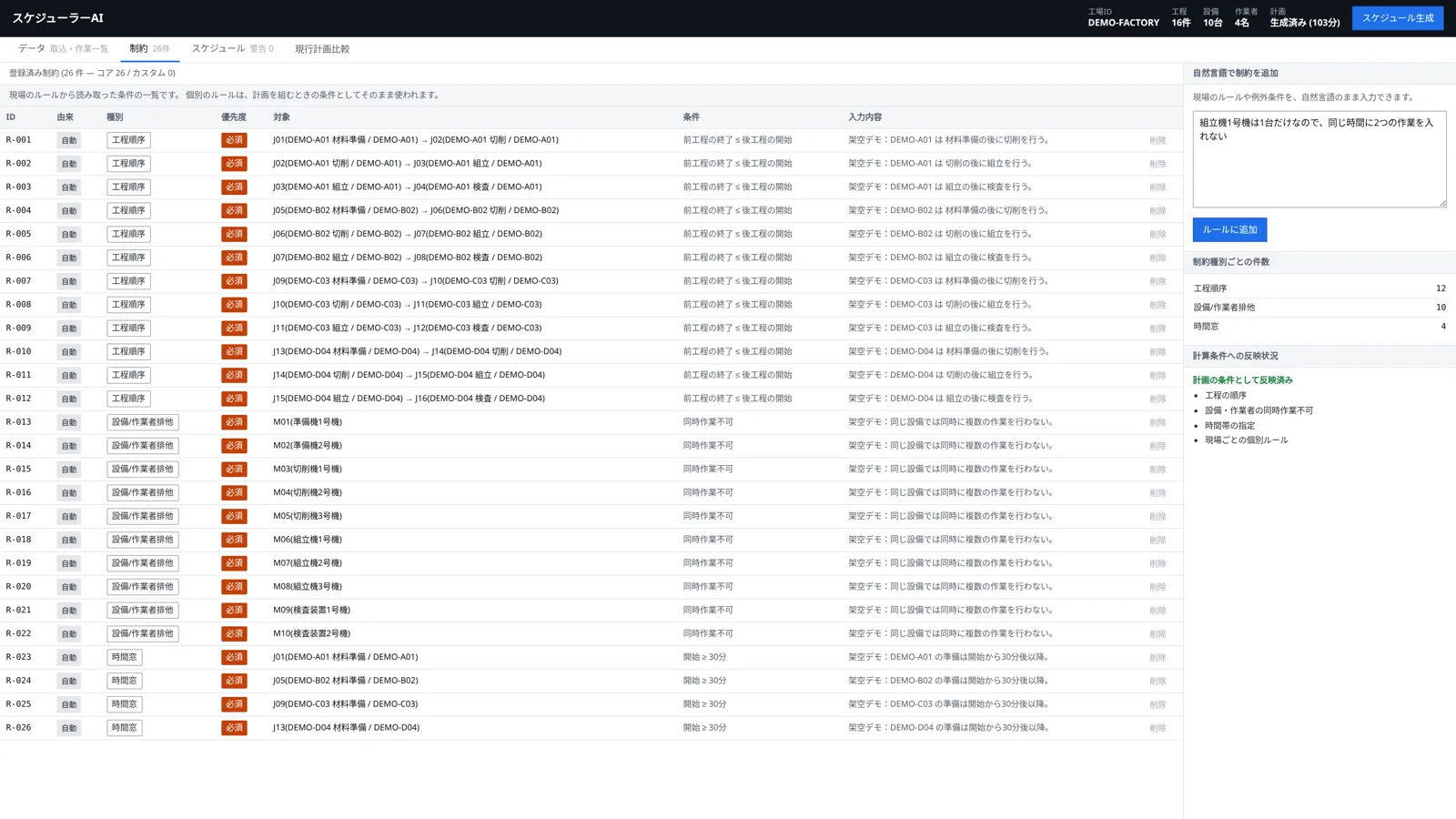Click the スケジュール生成 button
The height and width of the screenshot is (819, 1456).
[x=1397, y=18]
